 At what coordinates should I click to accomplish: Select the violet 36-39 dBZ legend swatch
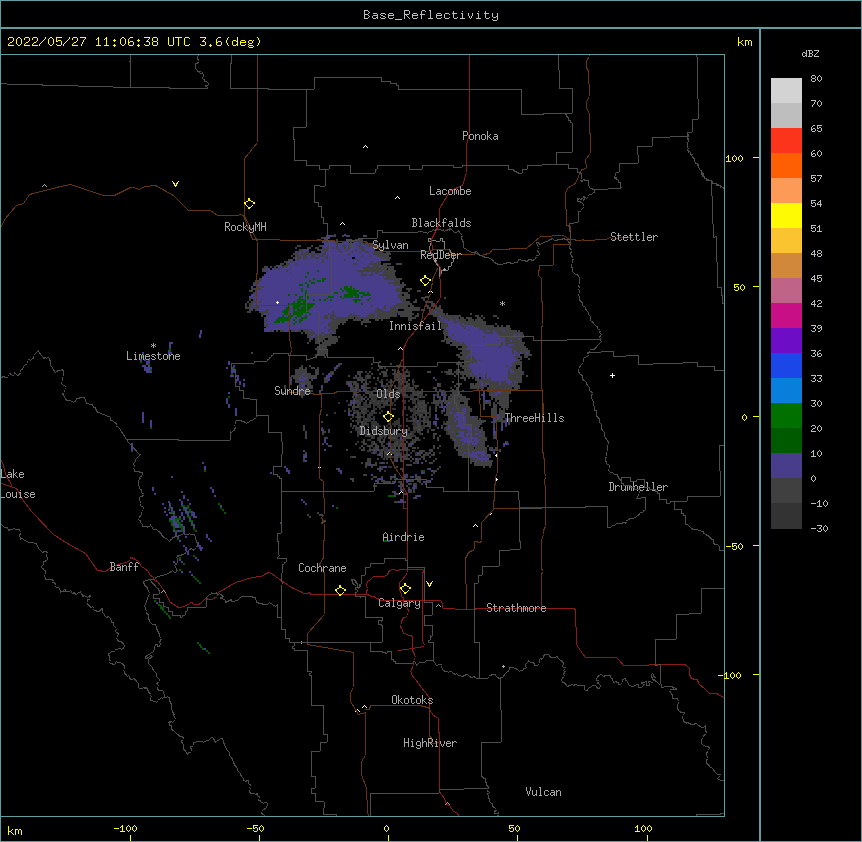coord(786,341)
